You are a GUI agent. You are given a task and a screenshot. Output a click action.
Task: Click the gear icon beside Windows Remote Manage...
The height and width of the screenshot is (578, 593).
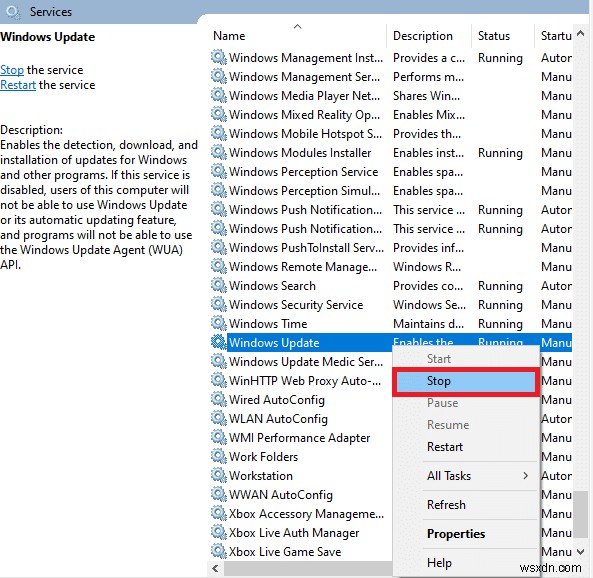pyautogui.click(x=219, y=266)
